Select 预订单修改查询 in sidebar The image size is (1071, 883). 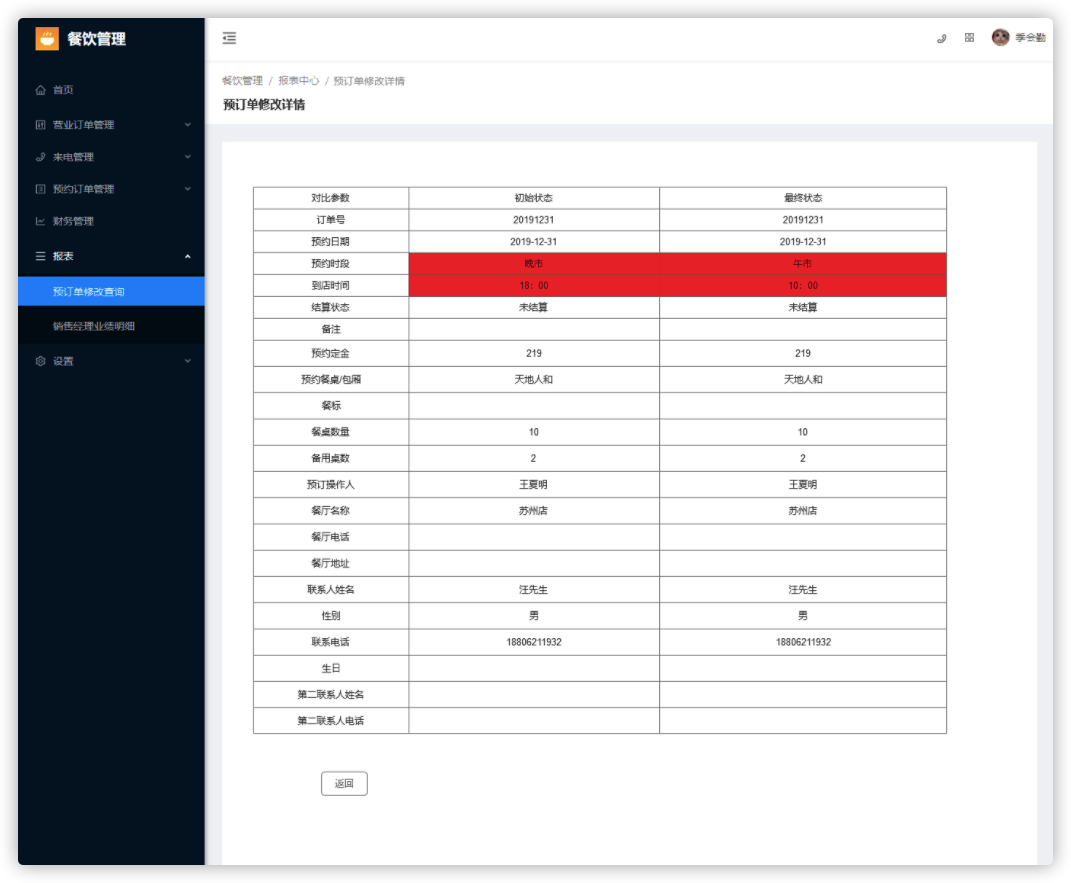(111, 292)
